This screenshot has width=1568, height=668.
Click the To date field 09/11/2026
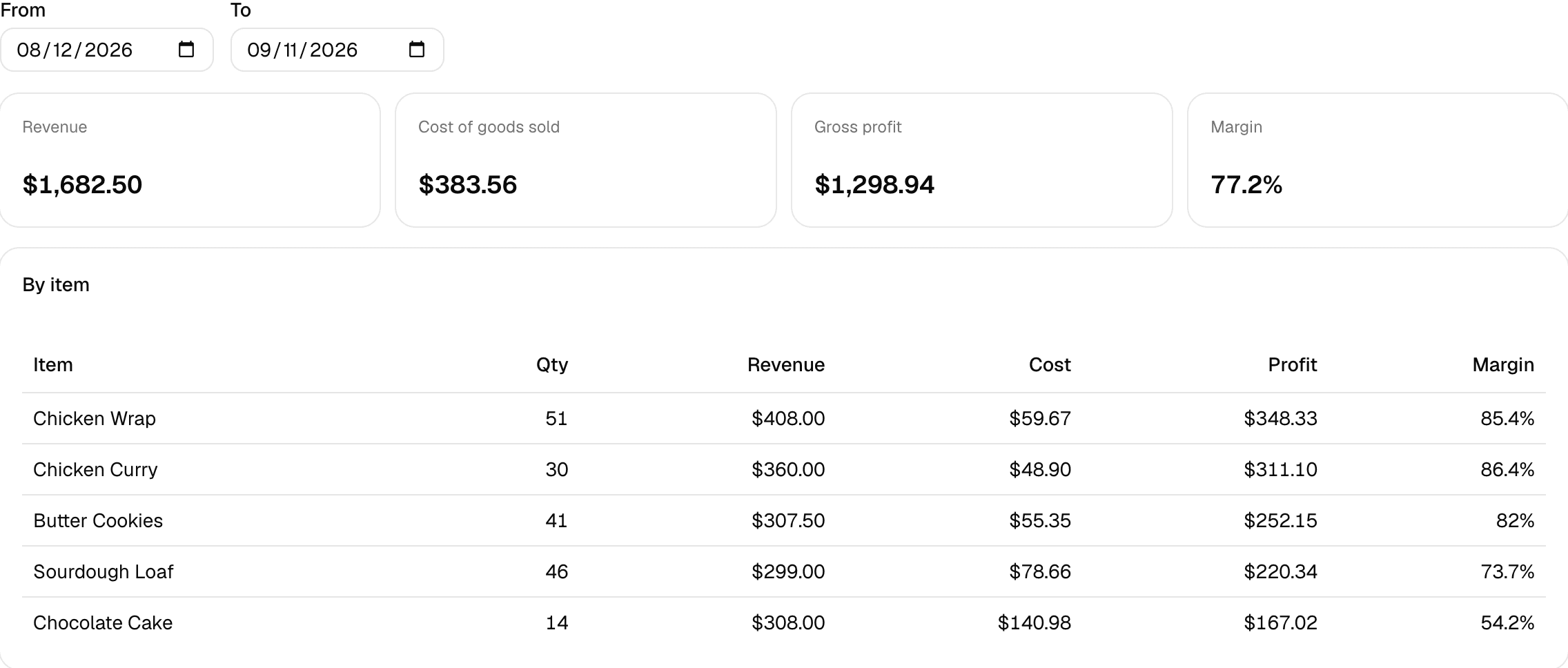(337, 50)
